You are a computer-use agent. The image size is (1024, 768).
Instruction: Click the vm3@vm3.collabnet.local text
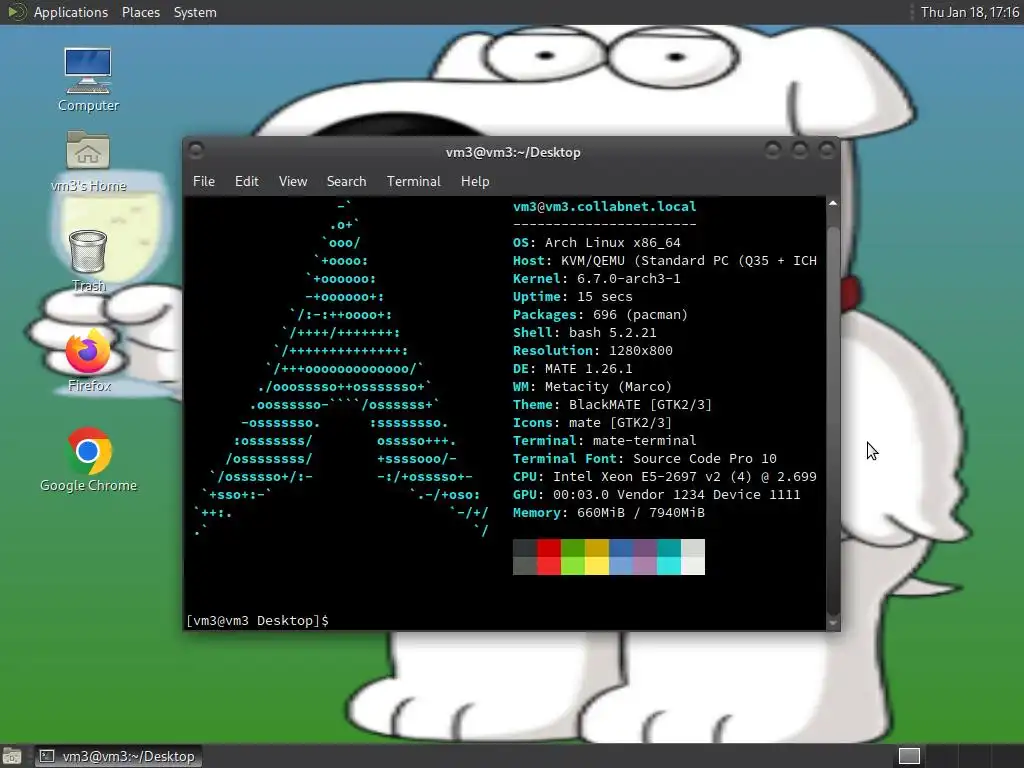pos(605,206)
